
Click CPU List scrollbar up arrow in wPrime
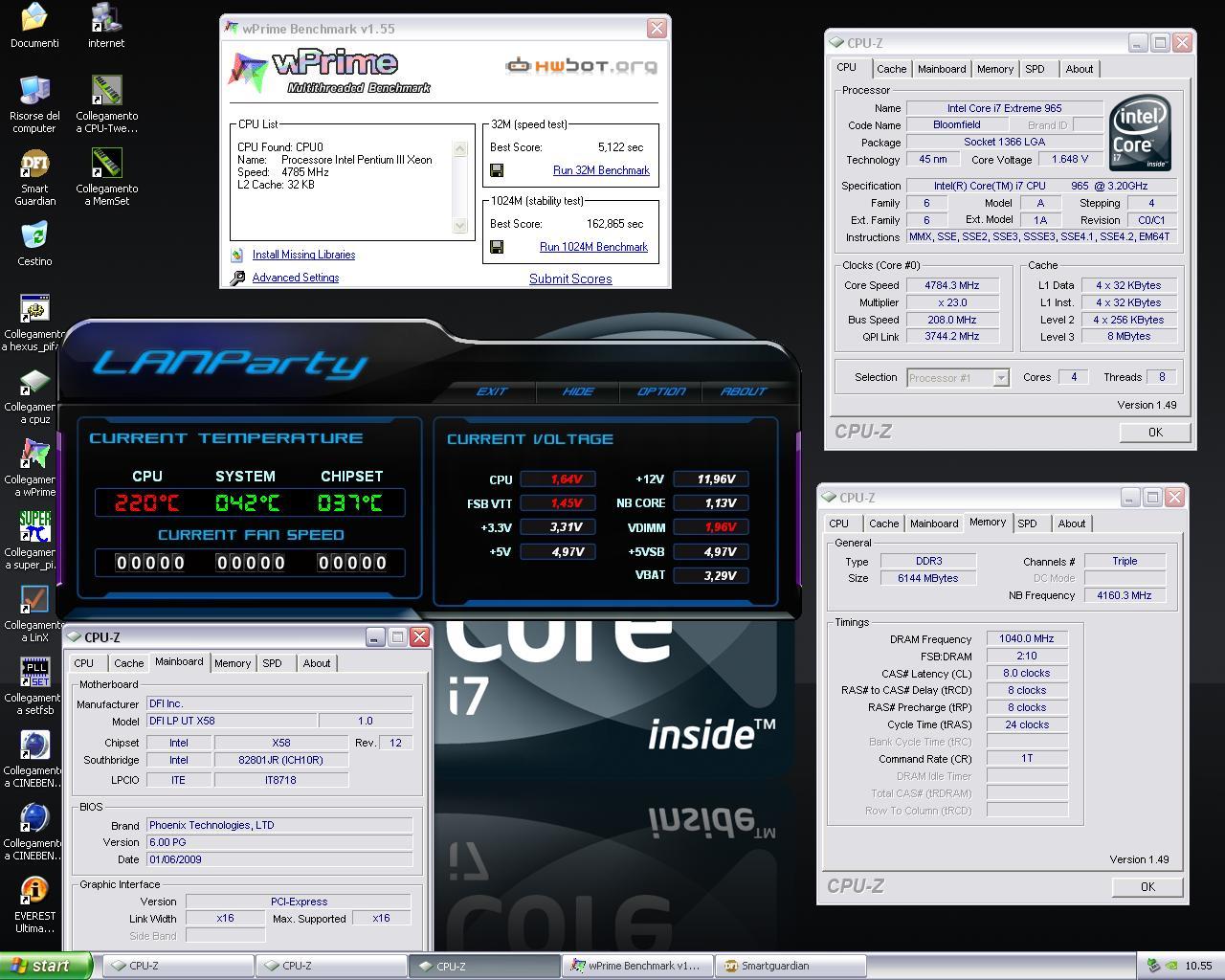point(459,148)
